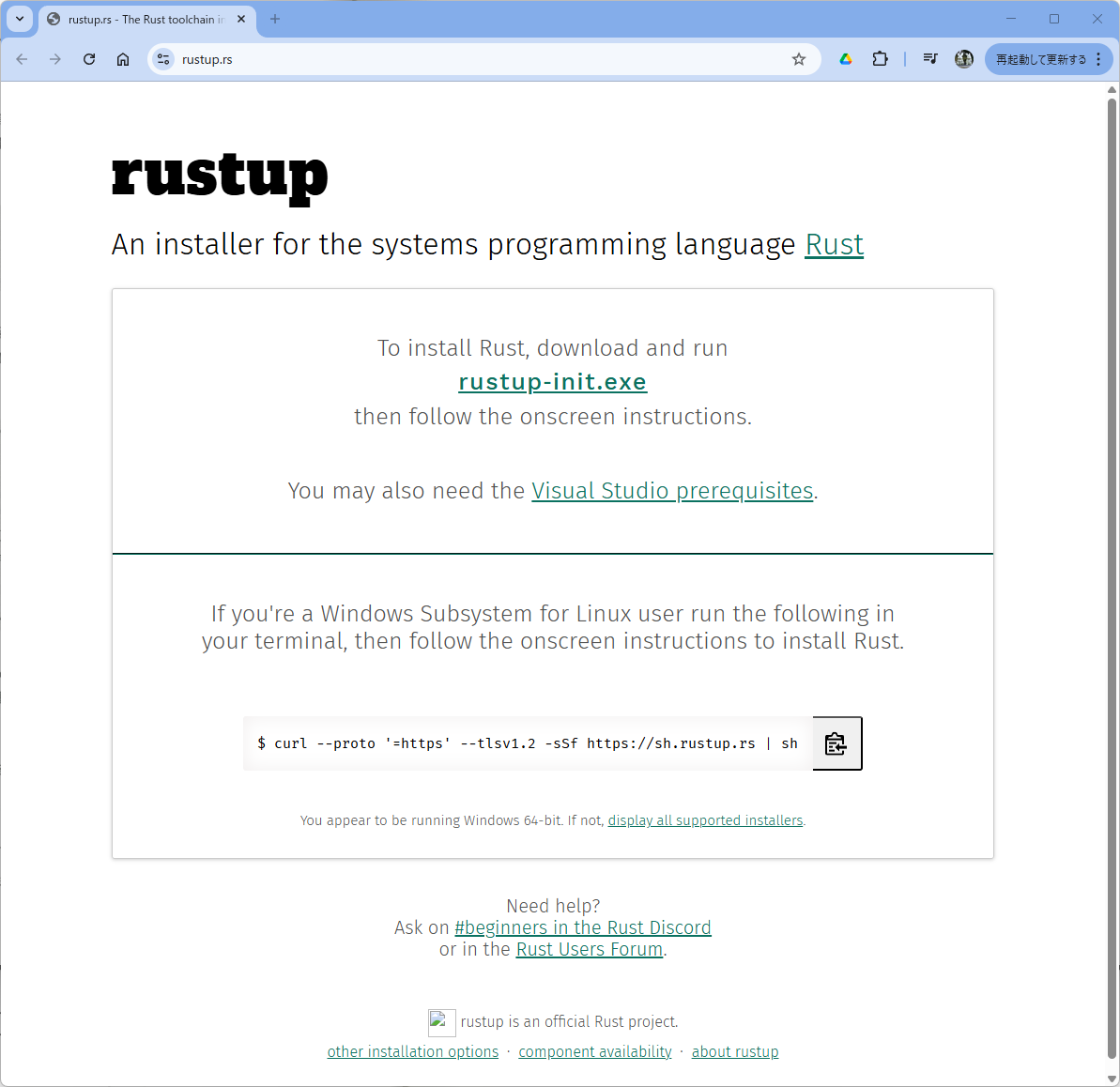Click the address bar showing rustup.rs
Screen dimensions: 1120x1087
point(469,59)
